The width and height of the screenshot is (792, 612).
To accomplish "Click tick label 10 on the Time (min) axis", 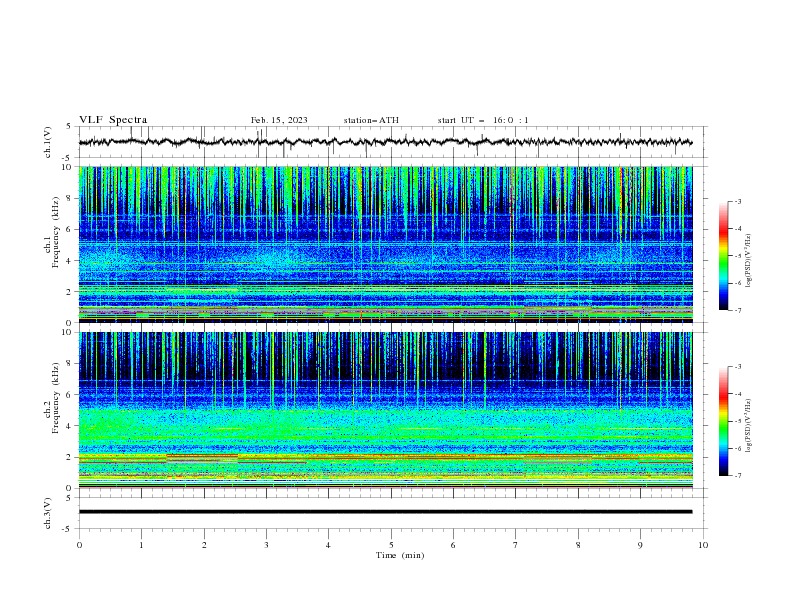I will pyautogui.click(x=703, y=545).
